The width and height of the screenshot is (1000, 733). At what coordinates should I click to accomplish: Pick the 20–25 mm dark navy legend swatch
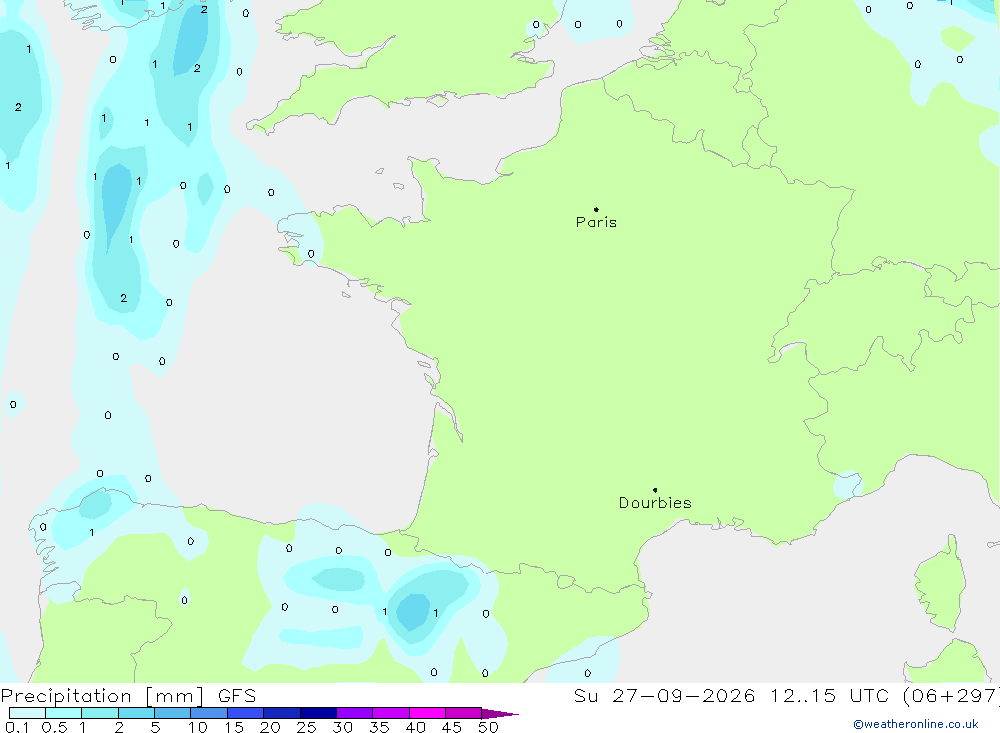pyautogui.click(x=281, y=713)
